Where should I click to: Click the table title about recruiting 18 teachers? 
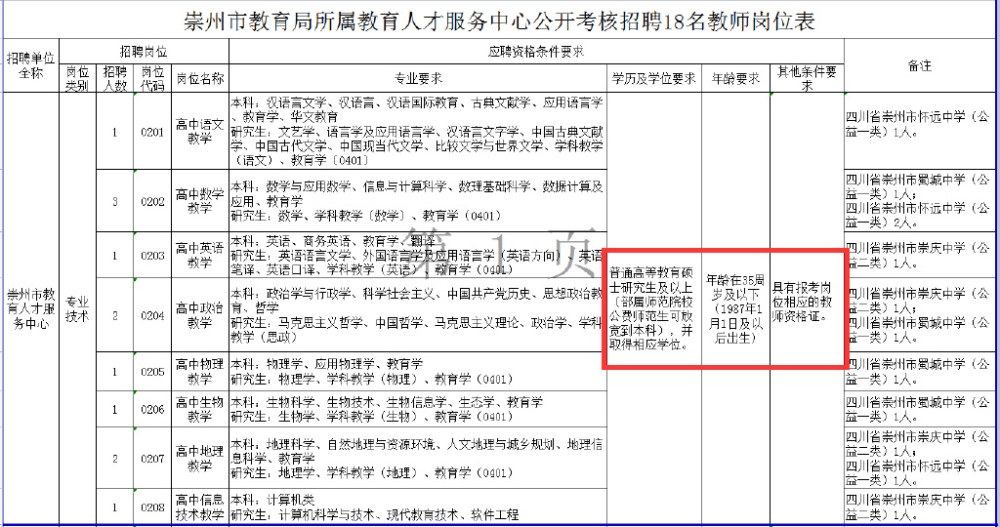[499, 19]
